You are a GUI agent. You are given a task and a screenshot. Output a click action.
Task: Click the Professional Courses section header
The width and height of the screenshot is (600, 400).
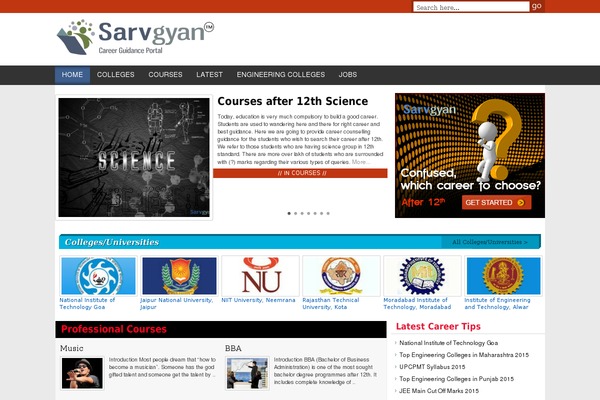point(221,329)
